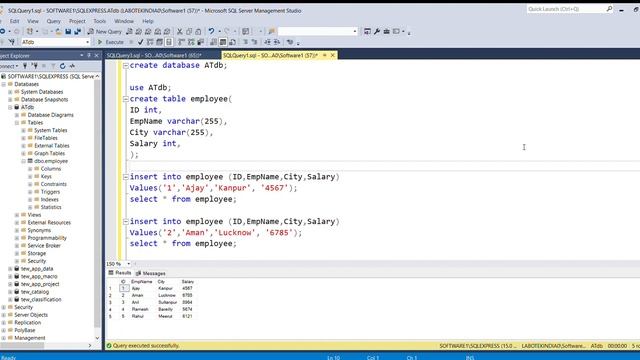Open the Window menu
The height and width of the screenshot is (360, 640).
pos(124,21)
